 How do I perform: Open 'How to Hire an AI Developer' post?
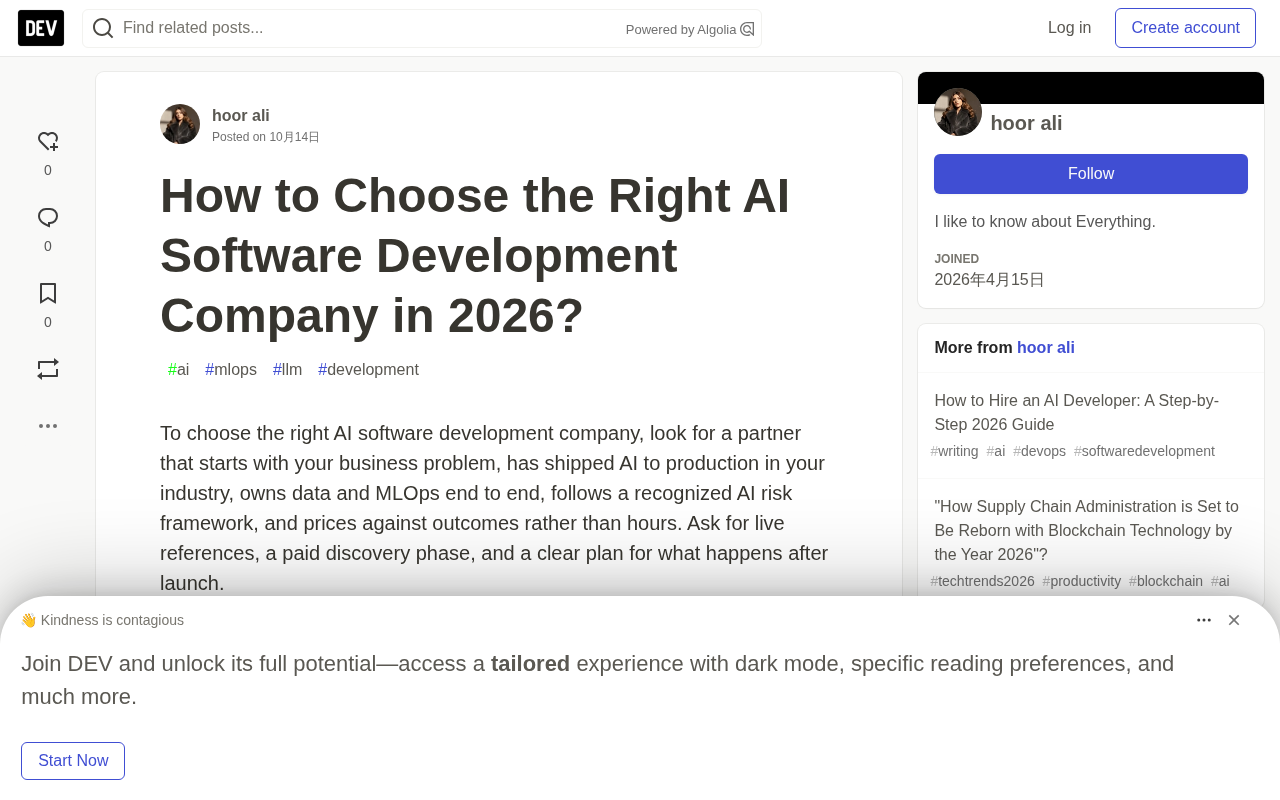[1077, 413]
